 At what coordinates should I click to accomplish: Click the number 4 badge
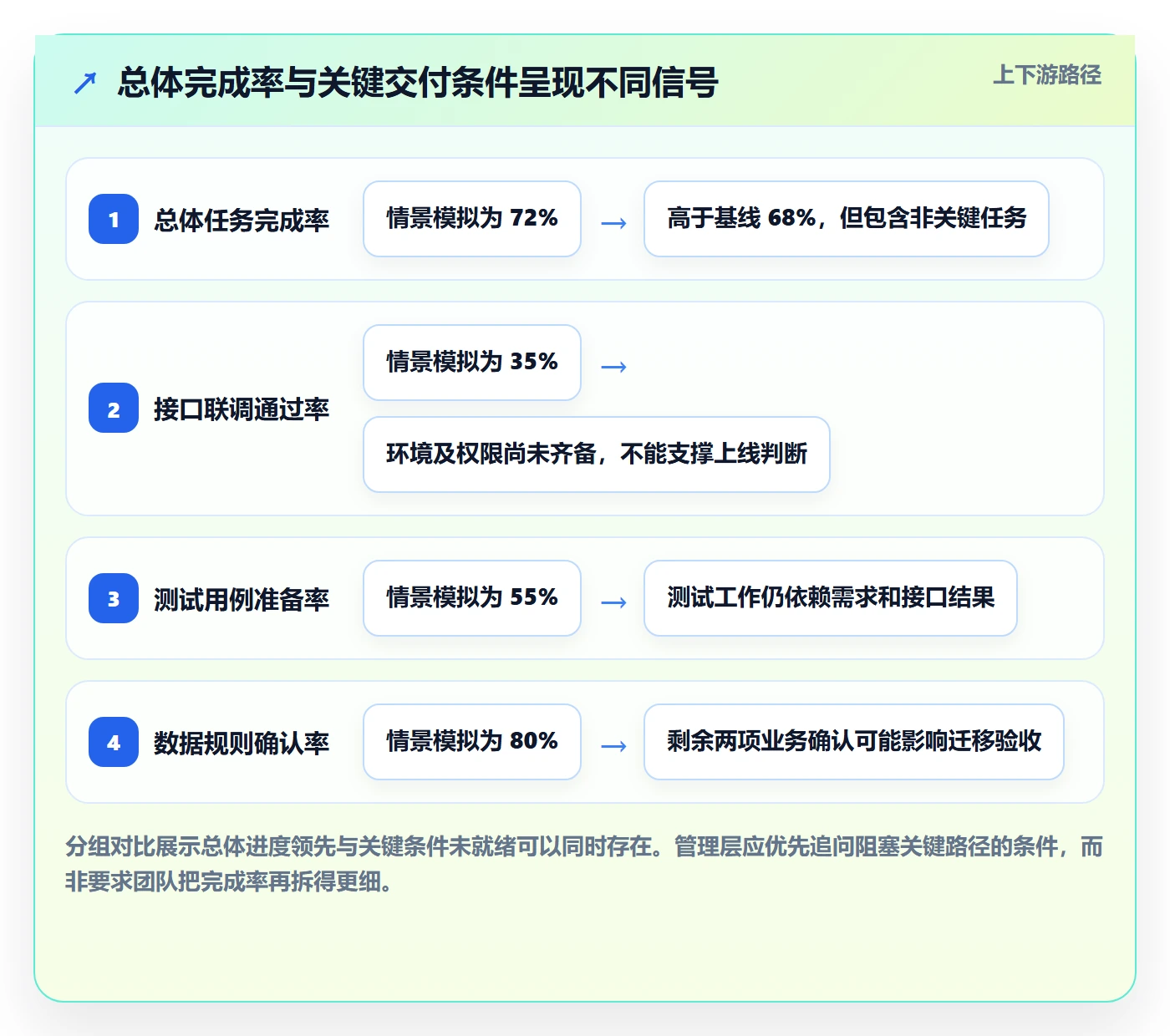click(x=114, y=742)
